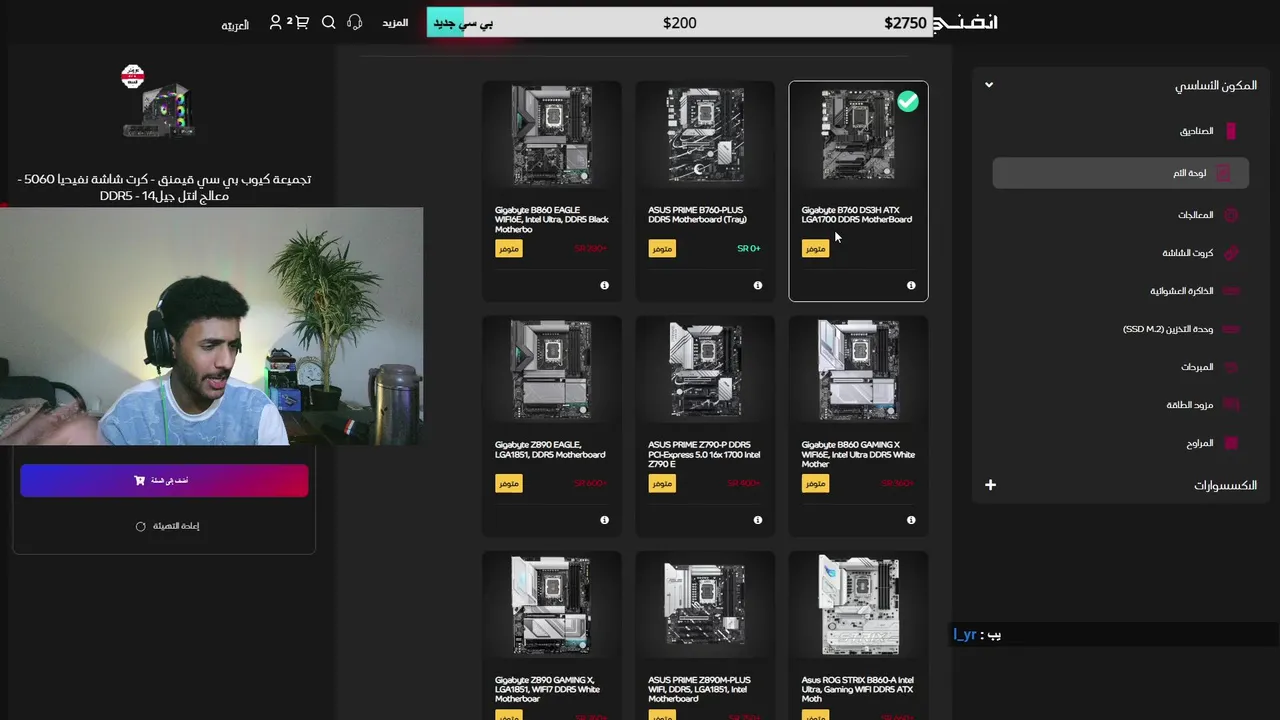Click the Asus ROG STRIX B860-A title text
Viewport: 1280px width, 720px height.
pyautogui.click(x=857, y=689)
